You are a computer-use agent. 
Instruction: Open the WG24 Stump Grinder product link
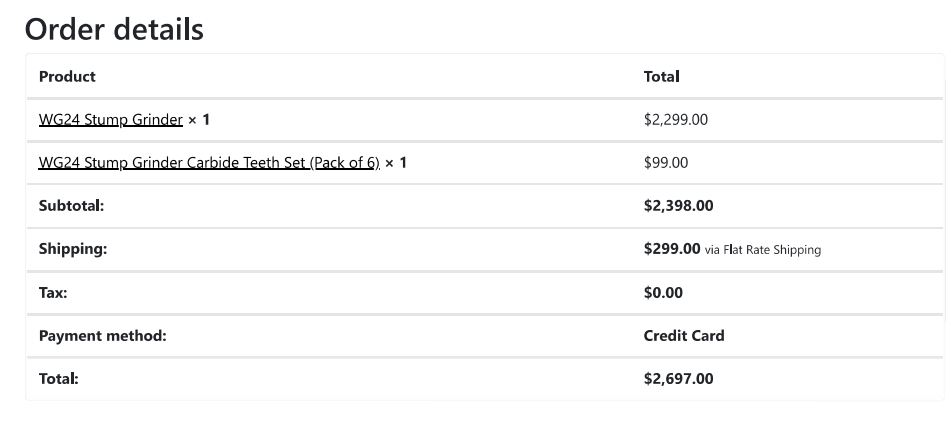(110, 120)
